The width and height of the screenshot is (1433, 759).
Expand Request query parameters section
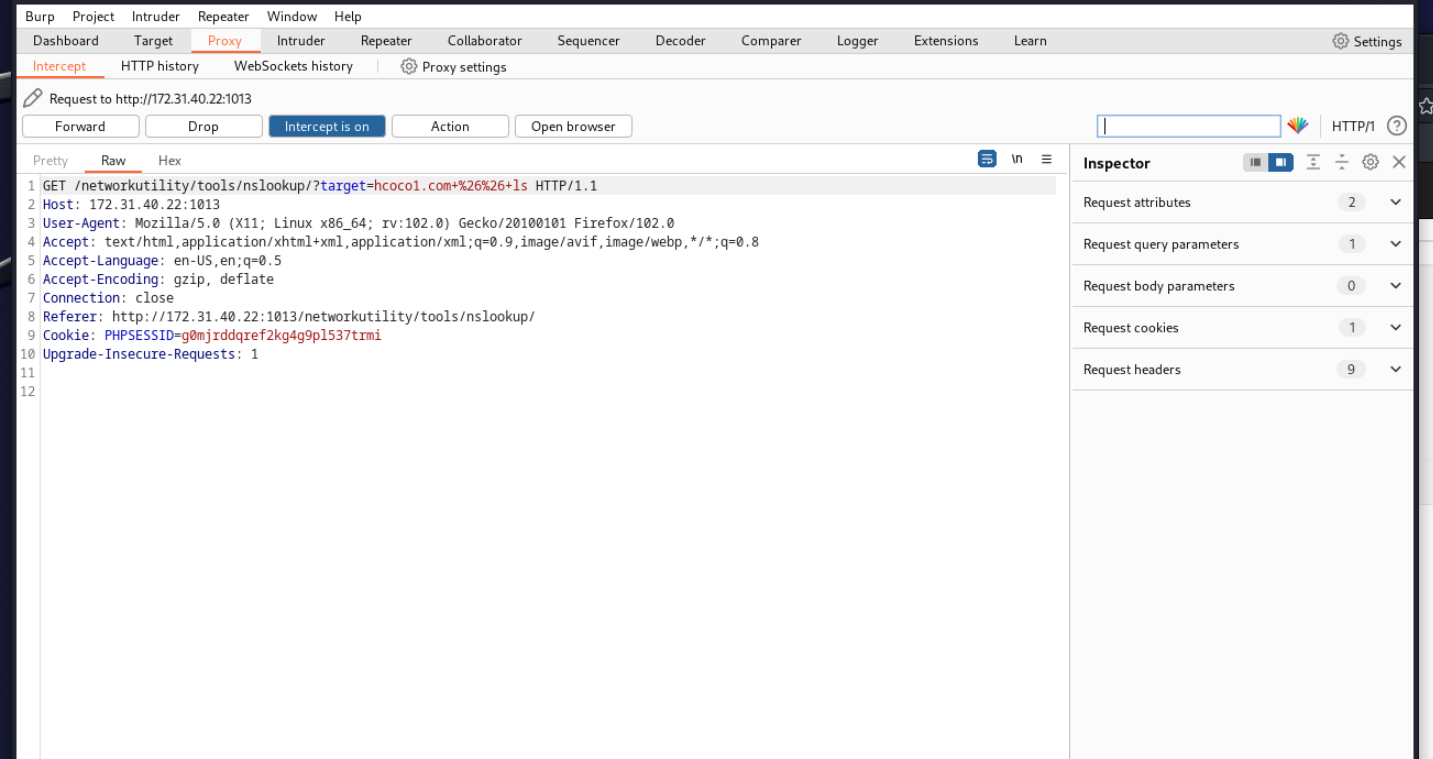(1243, 244)
